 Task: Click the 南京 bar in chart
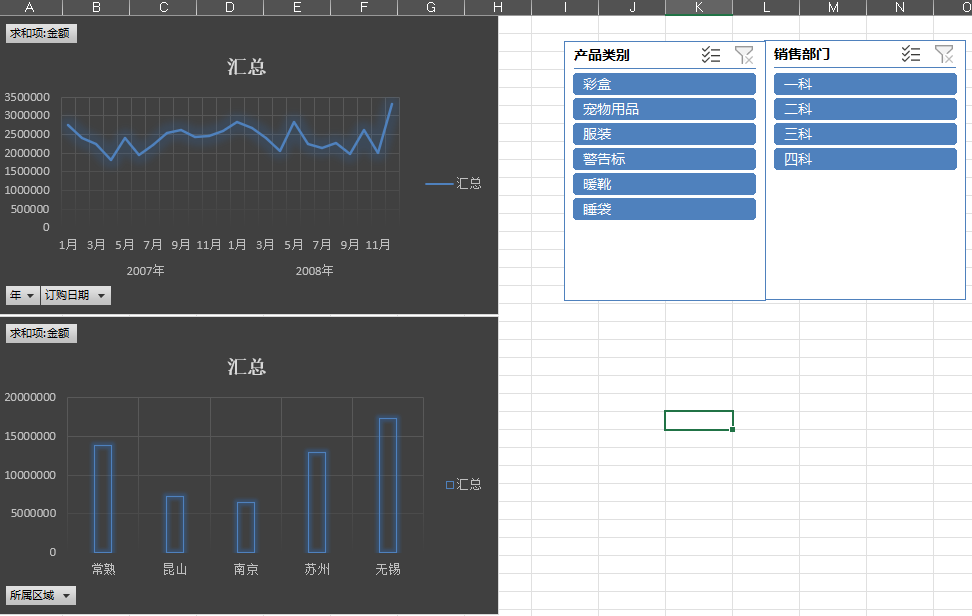point(245,527)
